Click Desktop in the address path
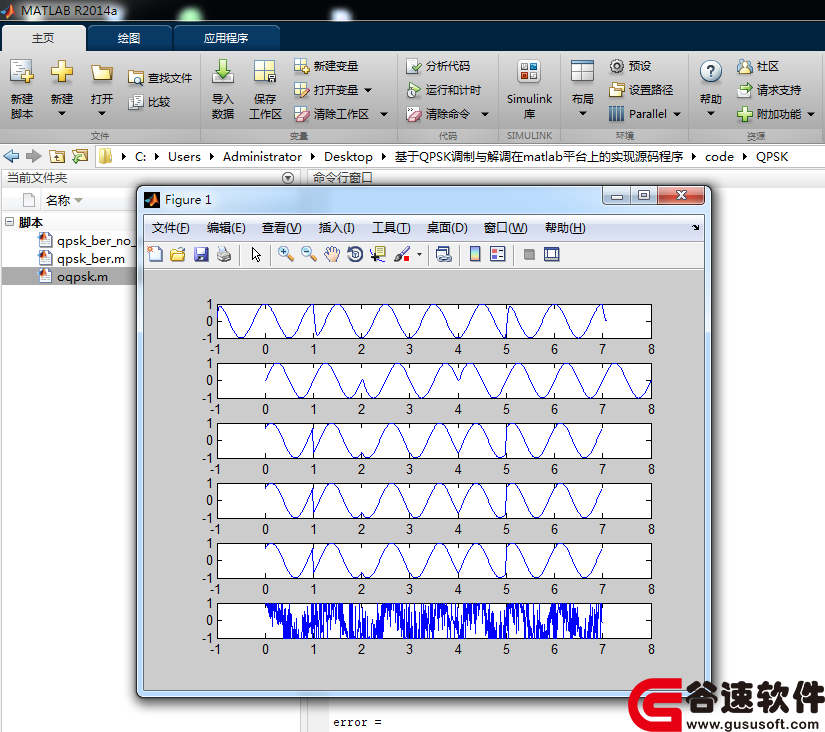825x732 pixels. tap(348, 156)
